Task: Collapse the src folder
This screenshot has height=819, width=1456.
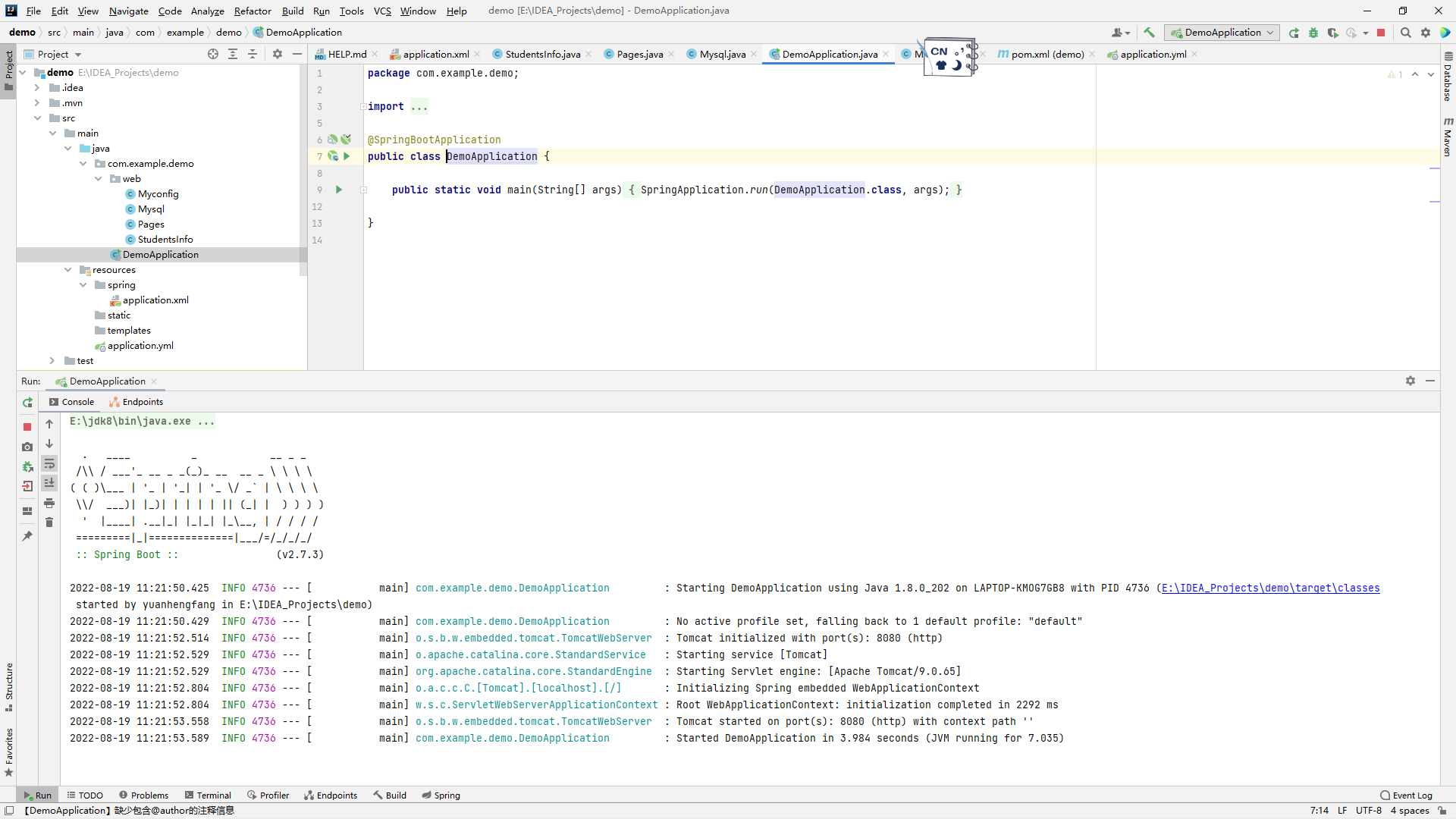Action: tap(36, 118)
